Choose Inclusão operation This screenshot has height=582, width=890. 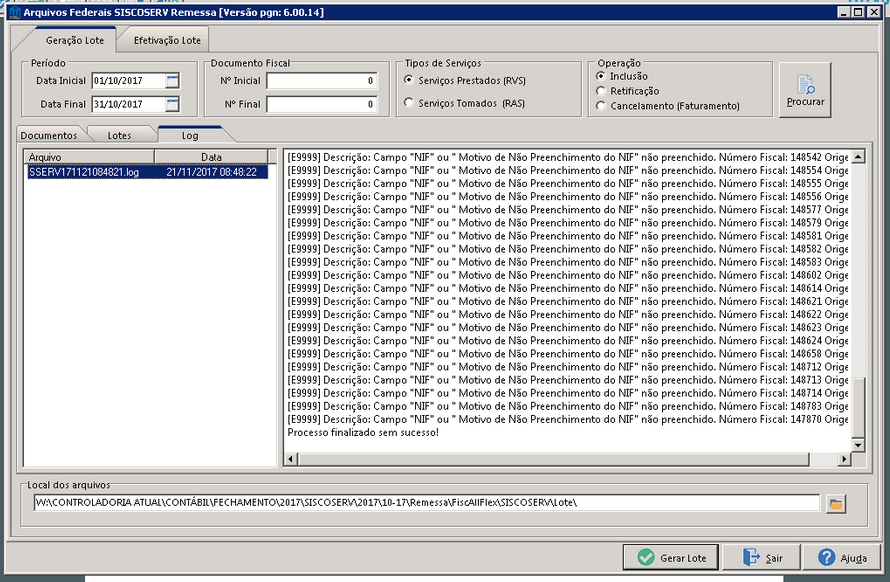(x=622, y=76)
